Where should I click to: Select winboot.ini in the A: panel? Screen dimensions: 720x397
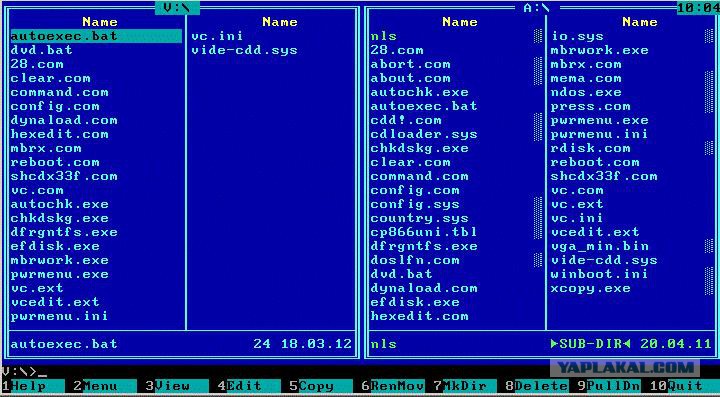[x=600, y=274]
